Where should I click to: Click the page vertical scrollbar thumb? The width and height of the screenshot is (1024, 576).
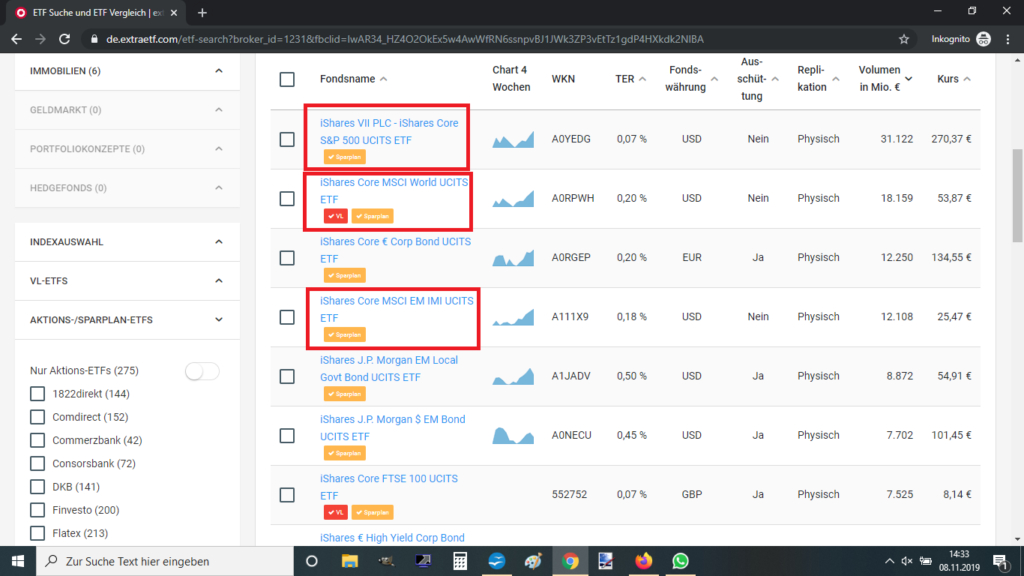coord(1017,196)
